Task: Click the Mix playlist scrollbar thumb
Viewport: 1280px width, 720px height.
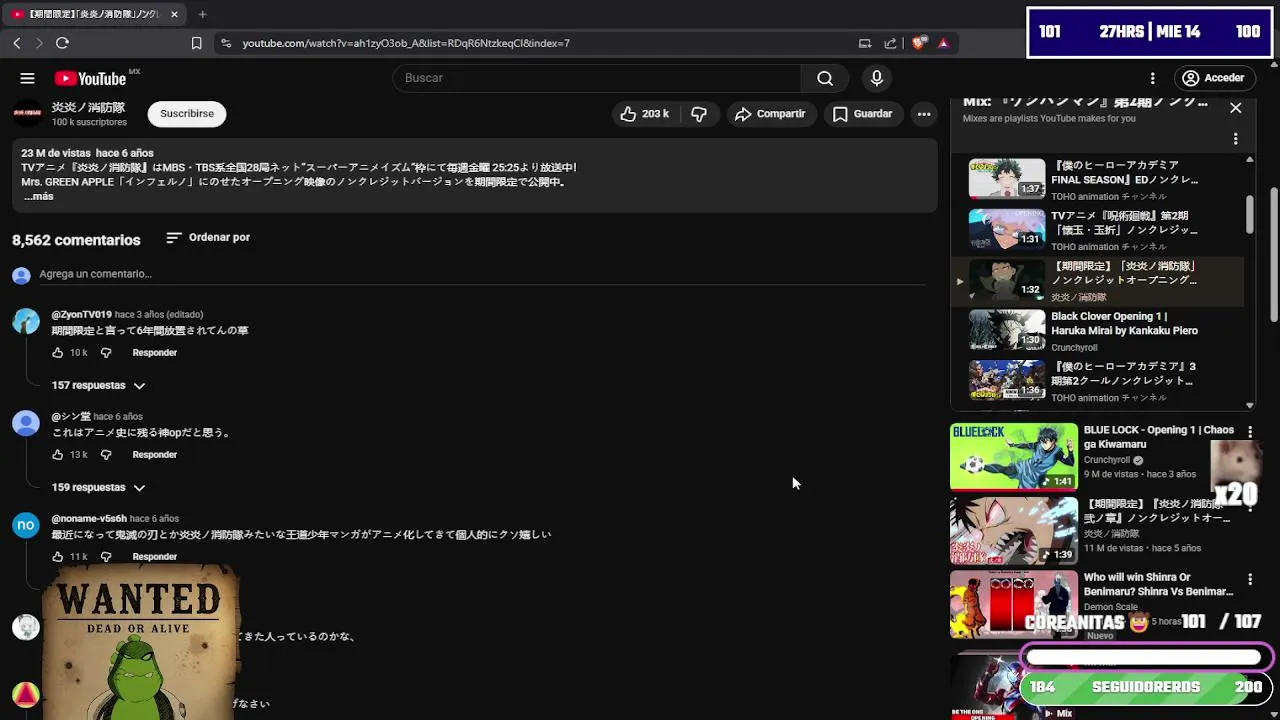Action: tap(1250, 212)
